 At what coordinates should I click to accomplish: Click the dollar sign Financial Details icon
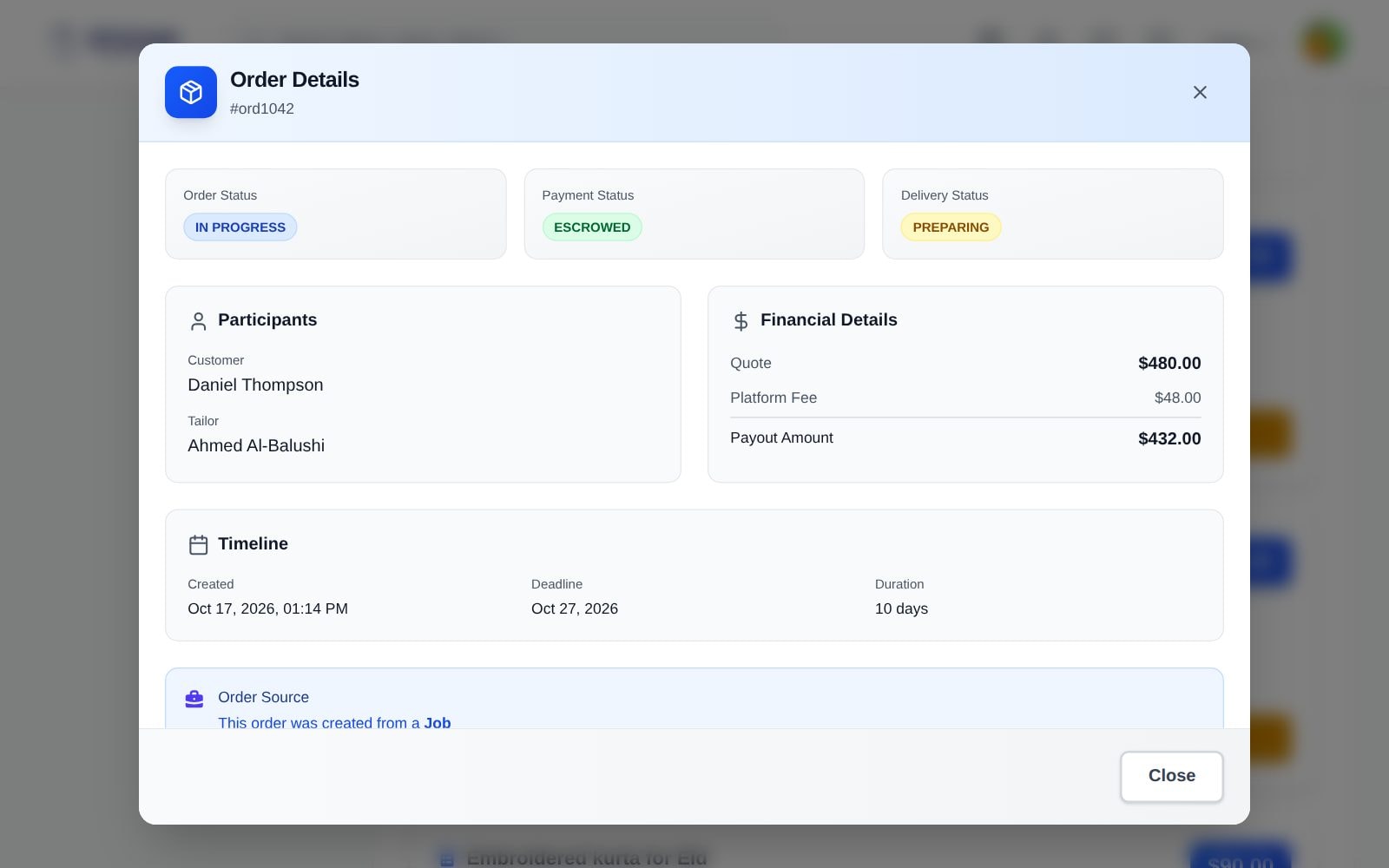pos(741,321)
